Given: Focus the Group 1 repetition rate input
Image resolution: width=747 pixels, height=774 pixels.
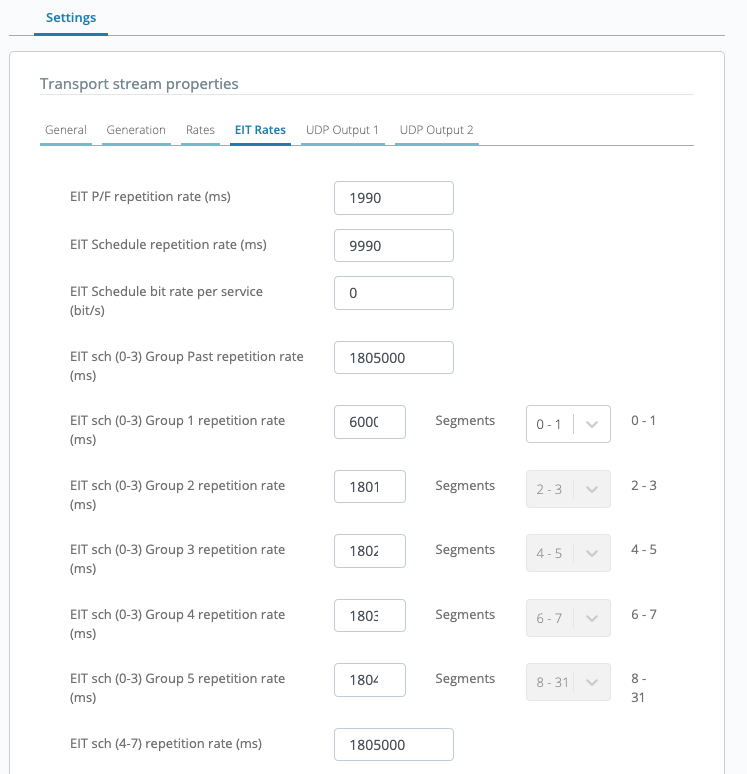Looking at the screenshot, I should pyautogui.click(x=370, y=422).
